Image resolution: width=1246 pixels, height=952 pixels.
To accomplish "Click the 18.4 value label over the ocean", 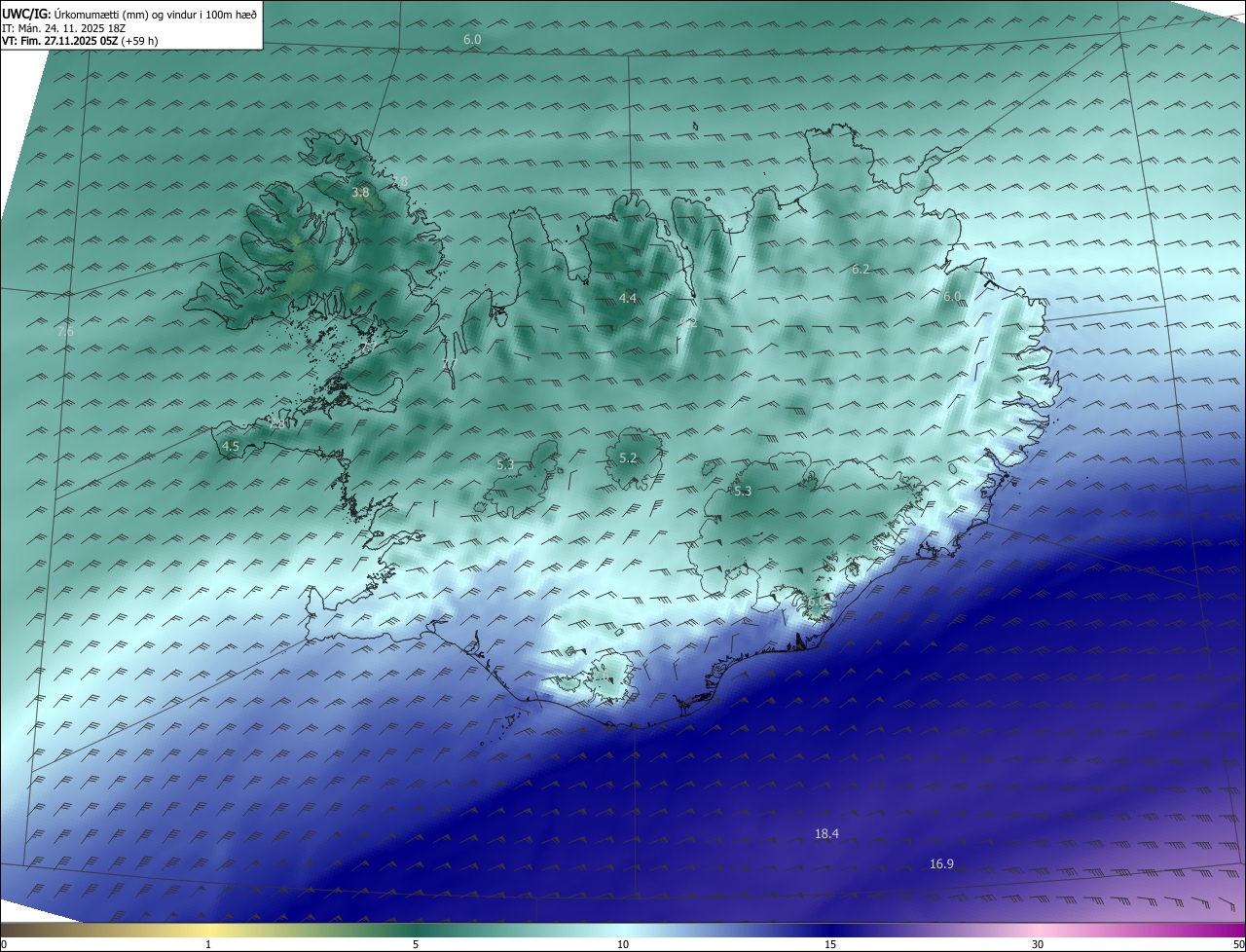I will (x=826, y=833).
